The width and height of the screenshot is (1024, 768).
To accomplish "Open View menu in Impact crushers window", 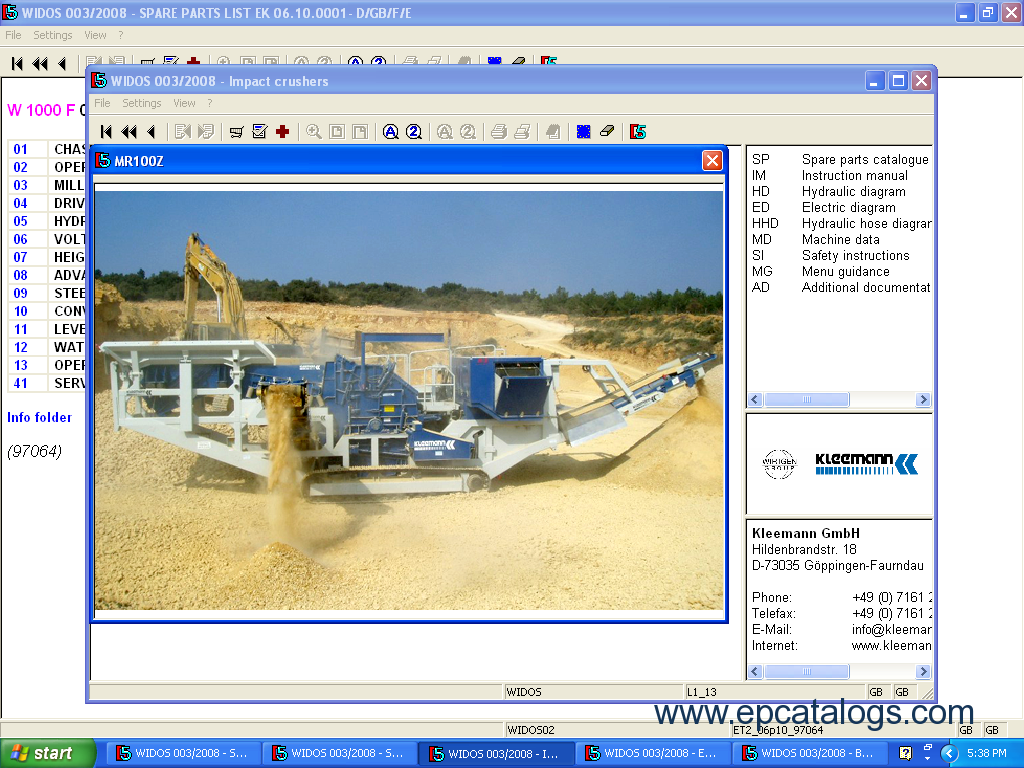I will pyautogui.click(x=184, y=103).
